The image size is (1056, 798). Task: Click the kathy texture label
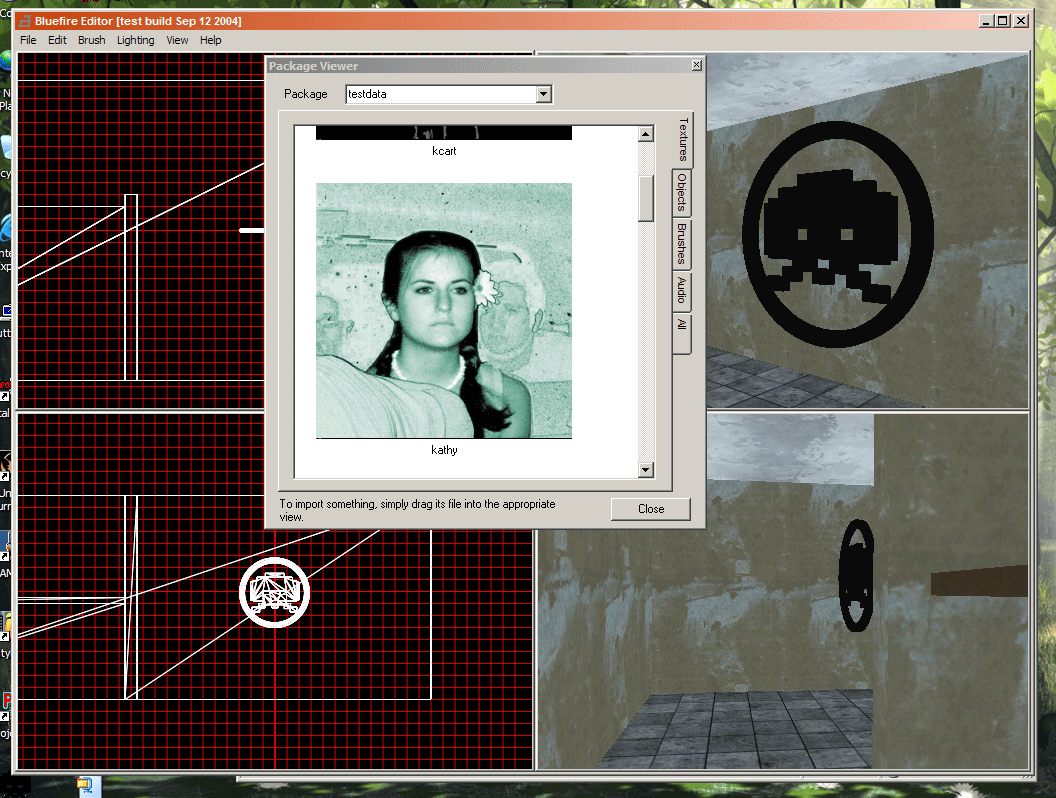tap(444, 450)
